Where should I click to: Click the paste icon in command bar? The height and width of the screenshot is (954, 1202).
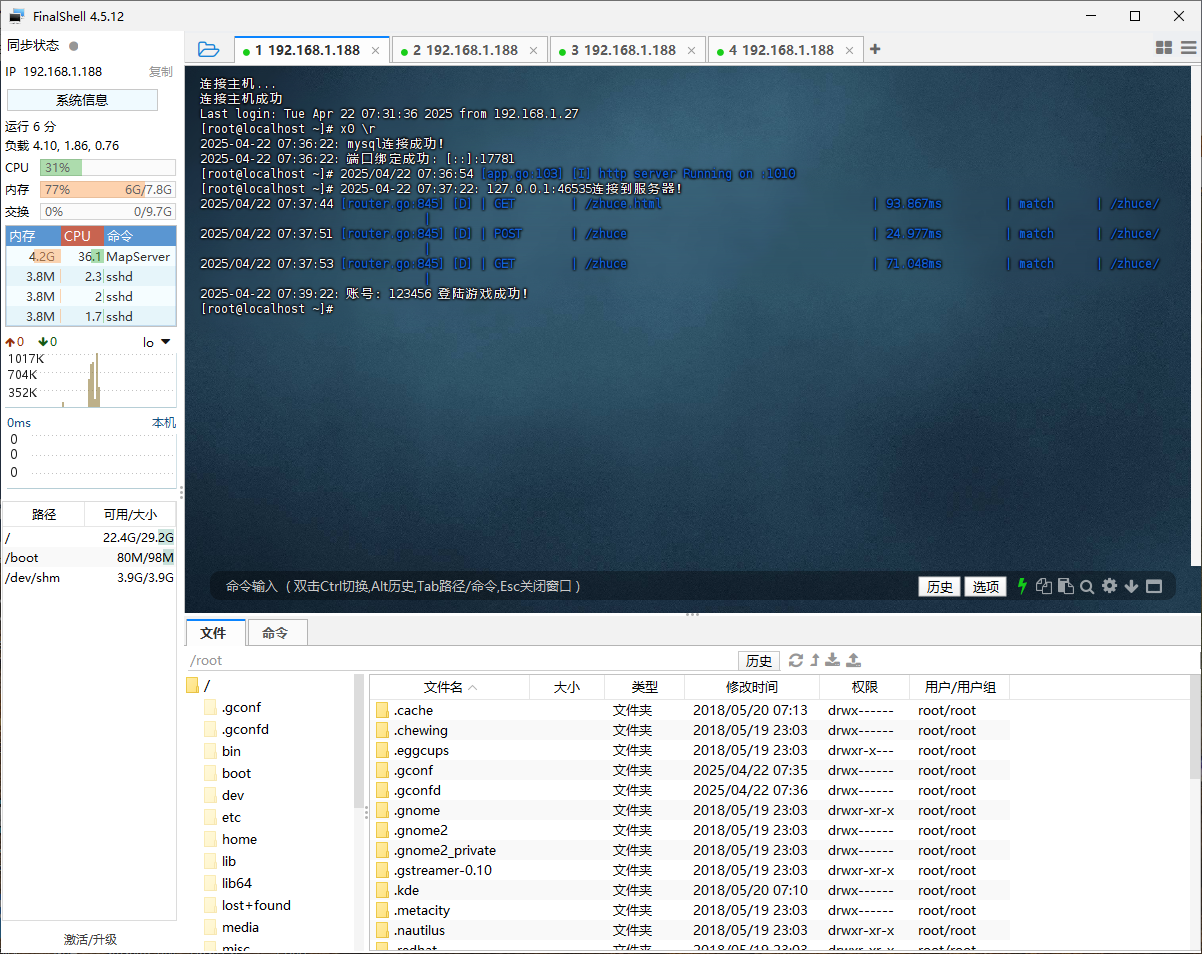point(1066,587)
